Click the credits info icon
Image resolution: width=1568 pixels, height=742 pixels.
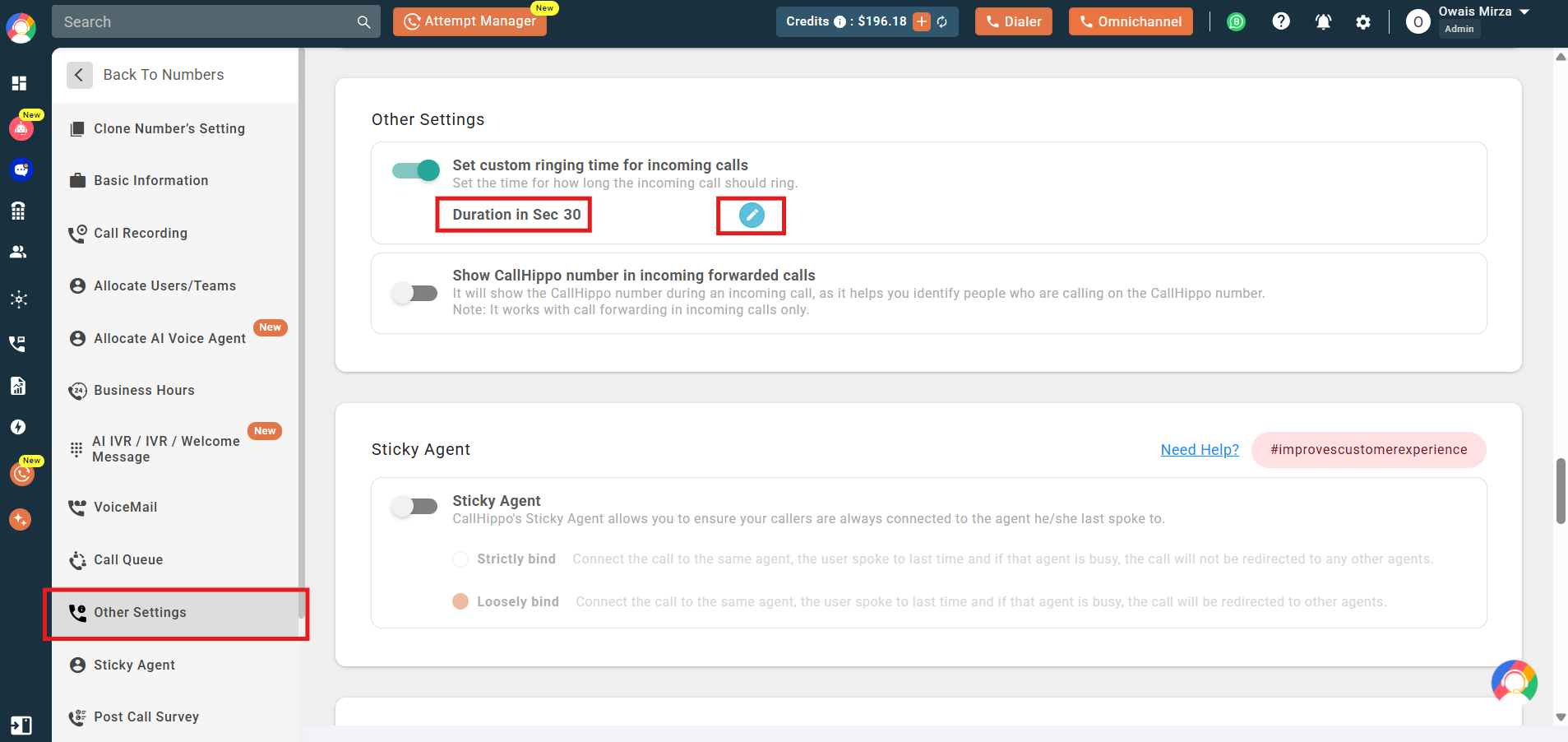coord(840,22)
